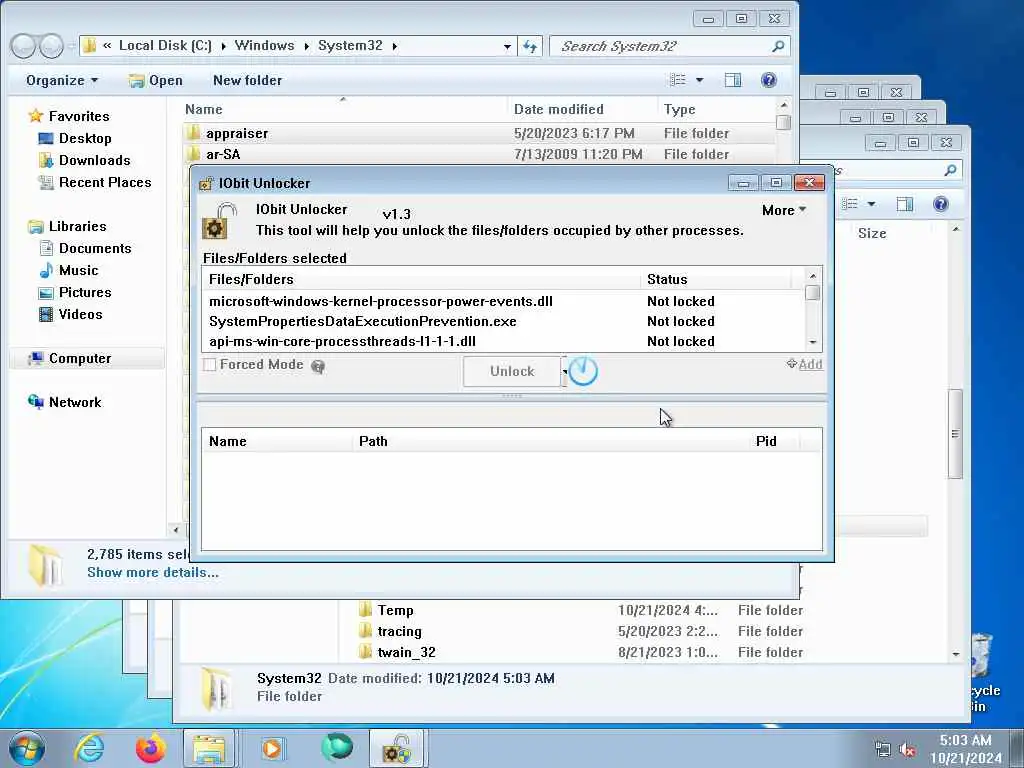Click IObit Unlocker taskbar icon

[x=398, y=749]
